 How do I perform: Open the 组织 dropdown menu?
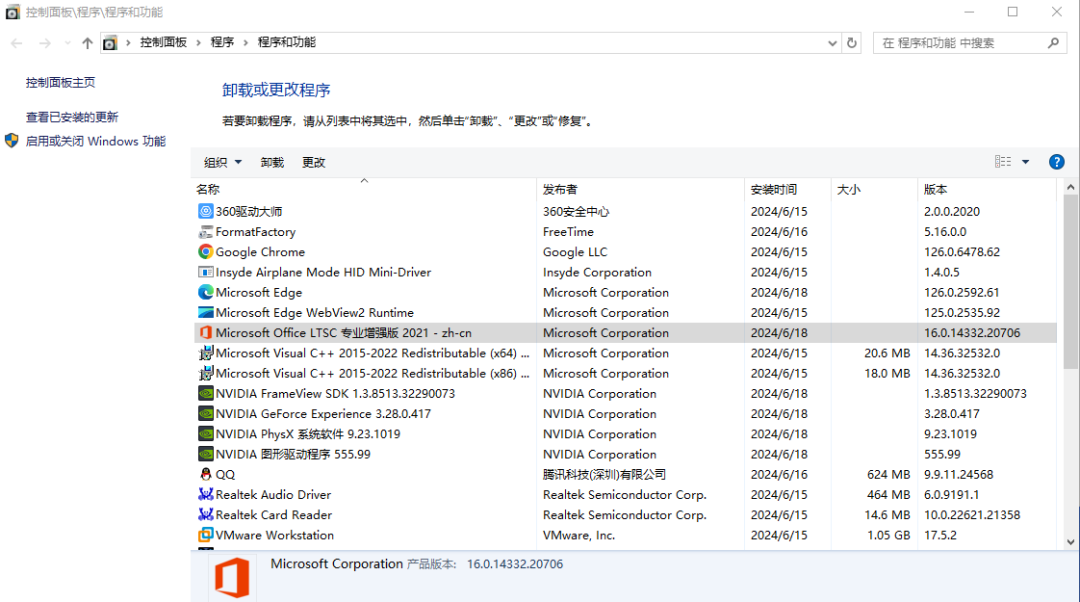pyautogui.click(x=222, y=163)
